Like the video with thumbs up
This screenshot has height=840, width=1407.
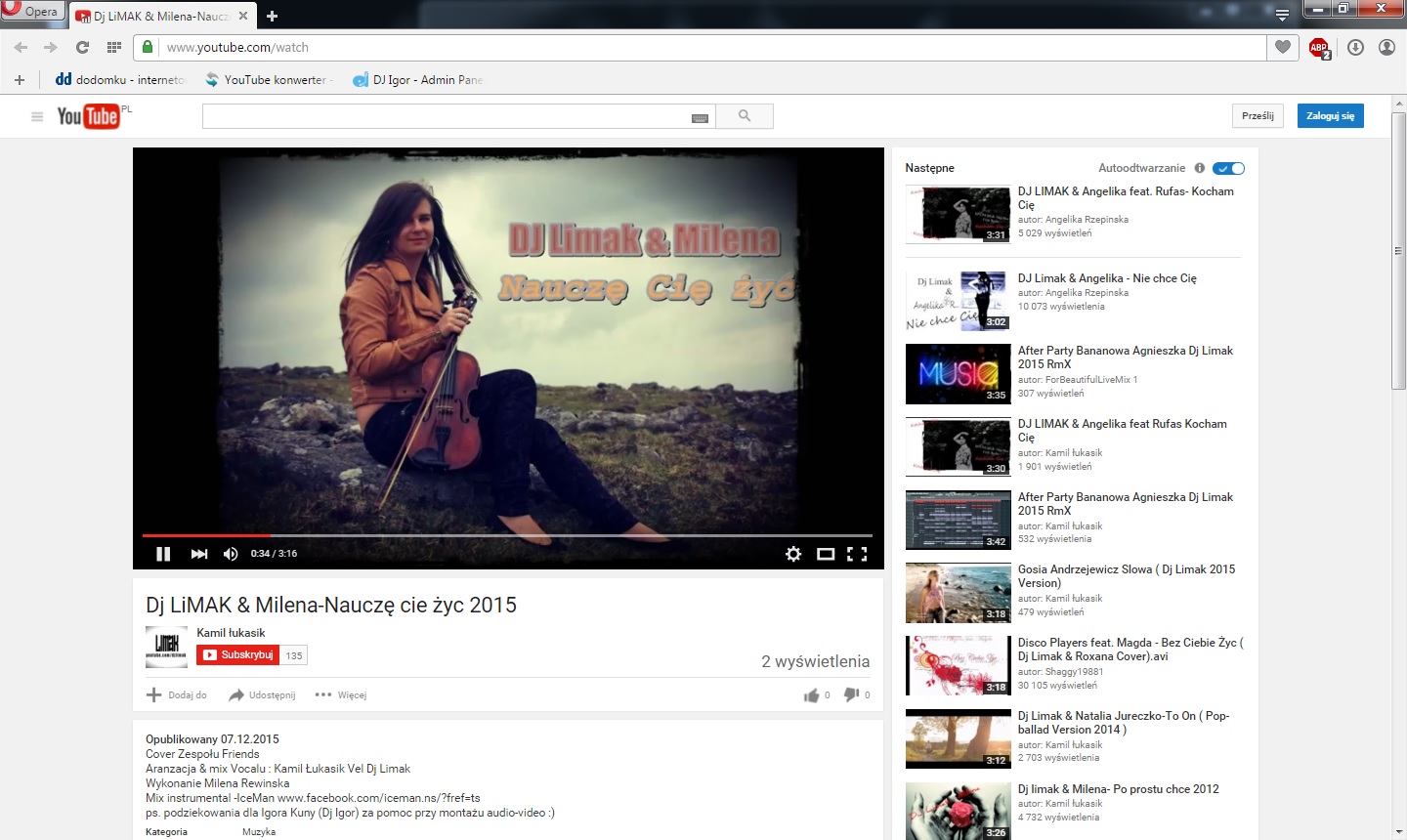pyautogui.click(x=811, y=695)
